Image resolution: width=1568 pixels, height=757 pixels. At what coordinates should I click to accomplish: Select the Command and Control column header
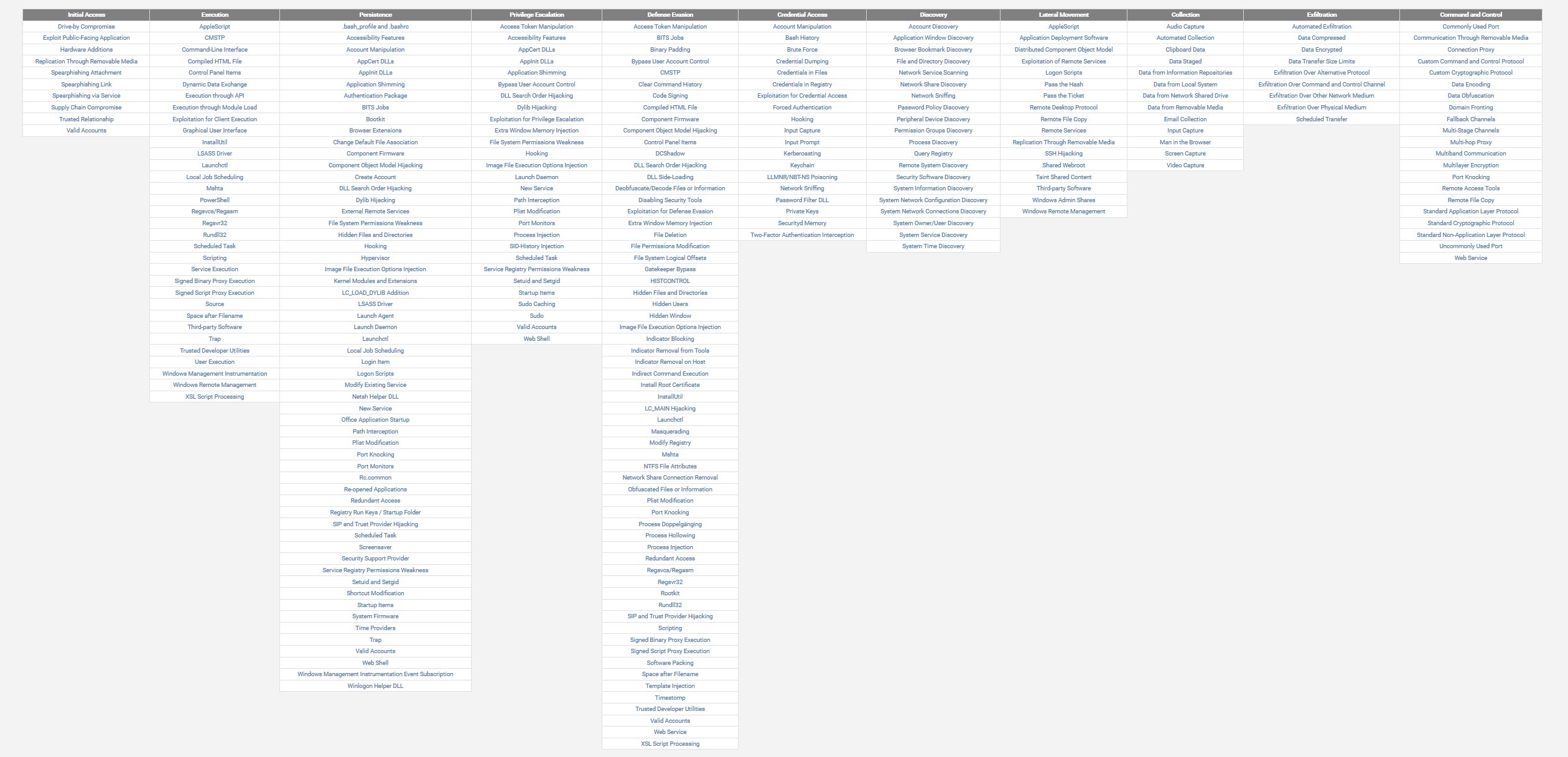point(1470,14)
